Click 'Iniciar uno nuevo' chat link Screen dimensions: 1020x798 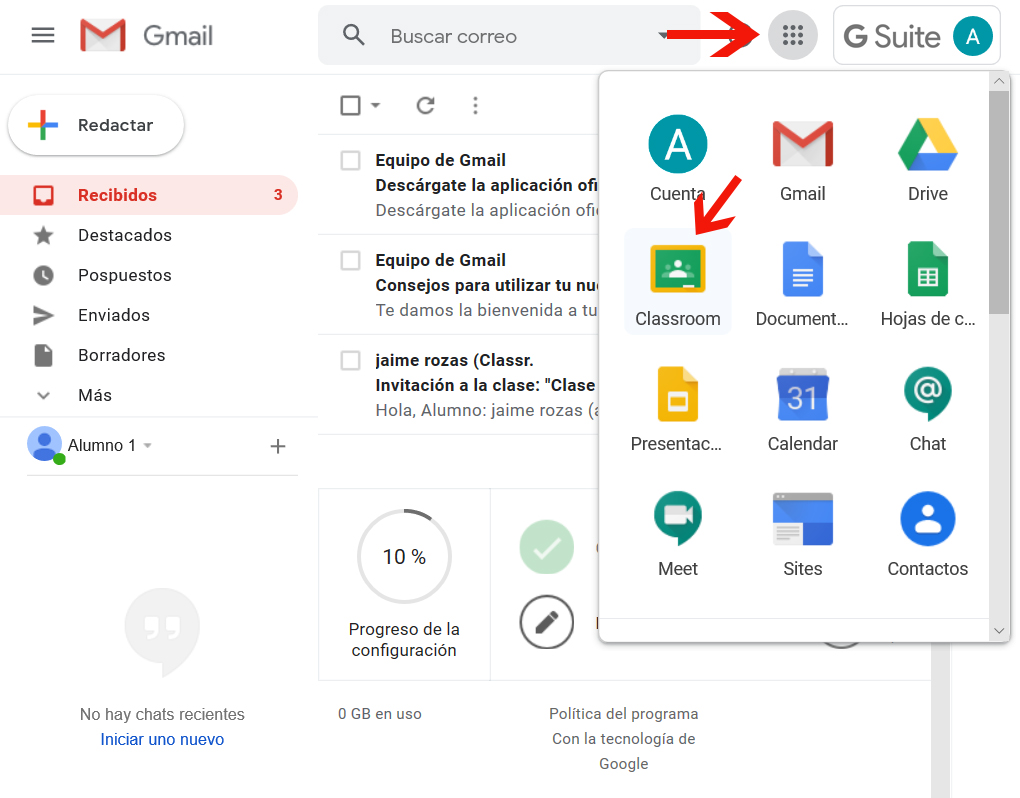click(162, 739)
